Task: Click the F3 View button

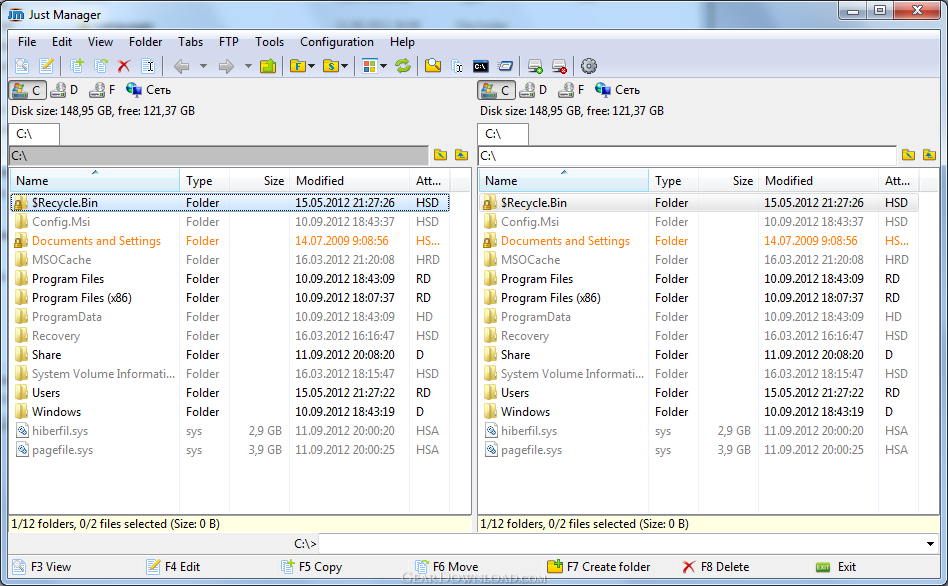Action: 42,567
